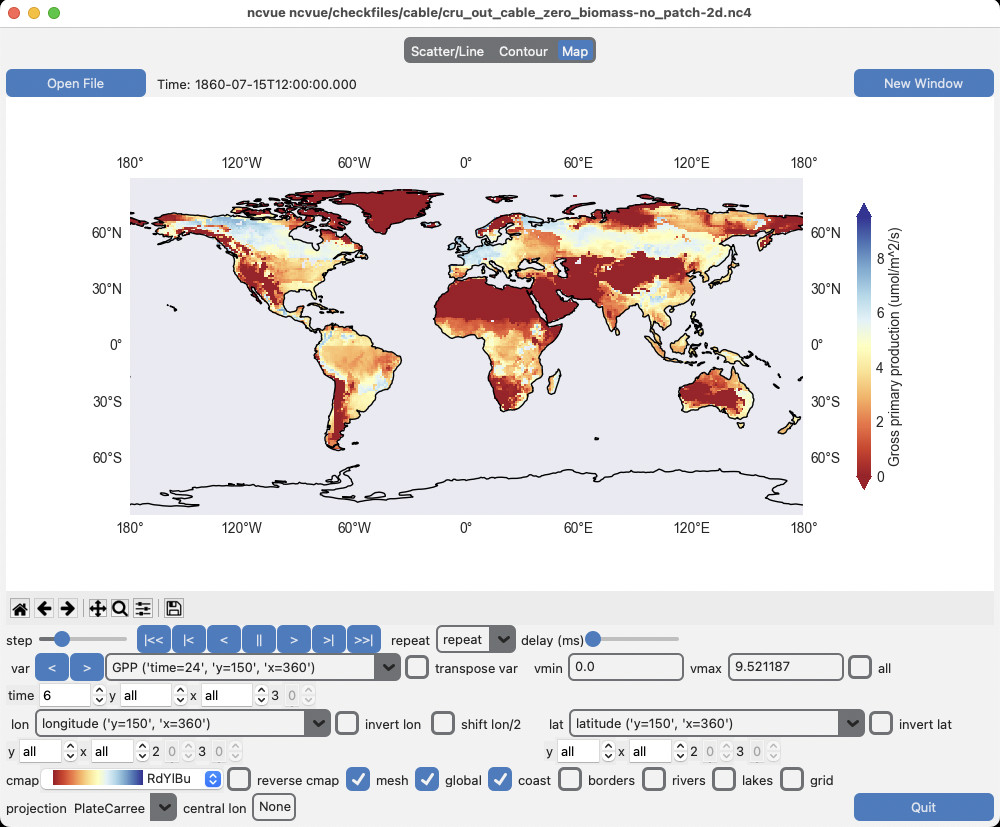Screen dimensions: 1000x827
Task: Click the Open File button
Action: [x=76, y=84]
